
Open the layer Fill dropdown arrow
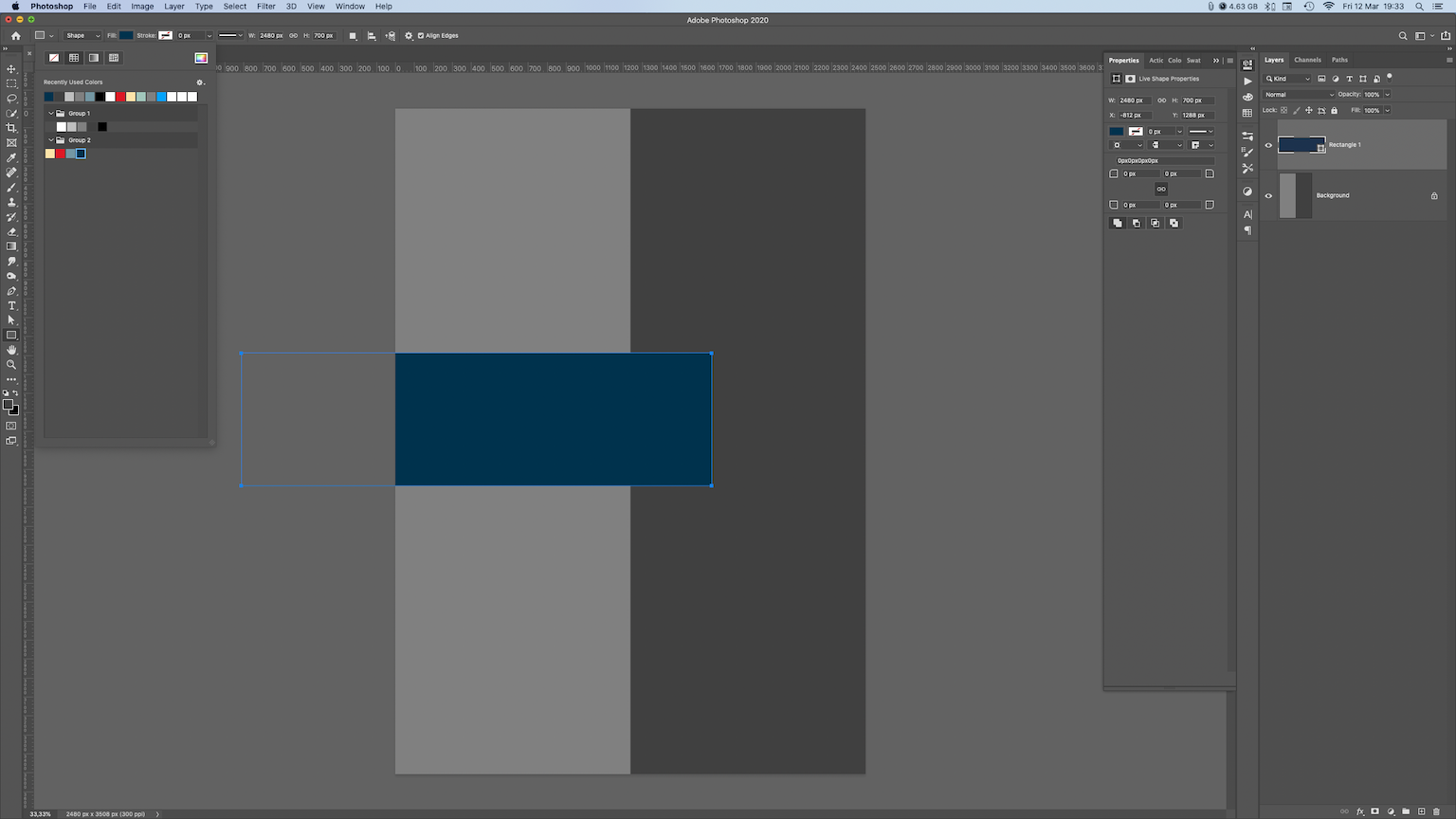[1388, 111]
